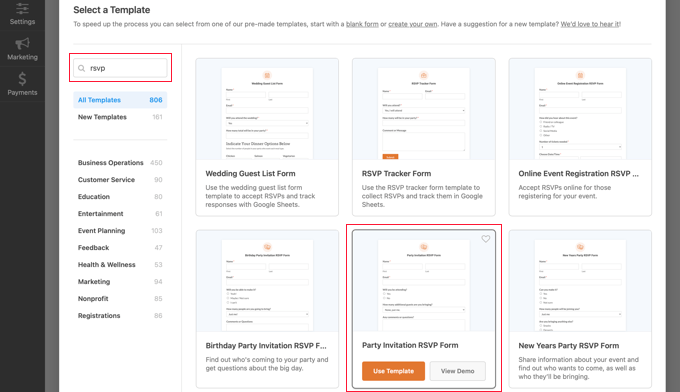Open New Years Party RSVP preview thumbnail
This screenshot has height=392, width=680.
coord(580,281)
